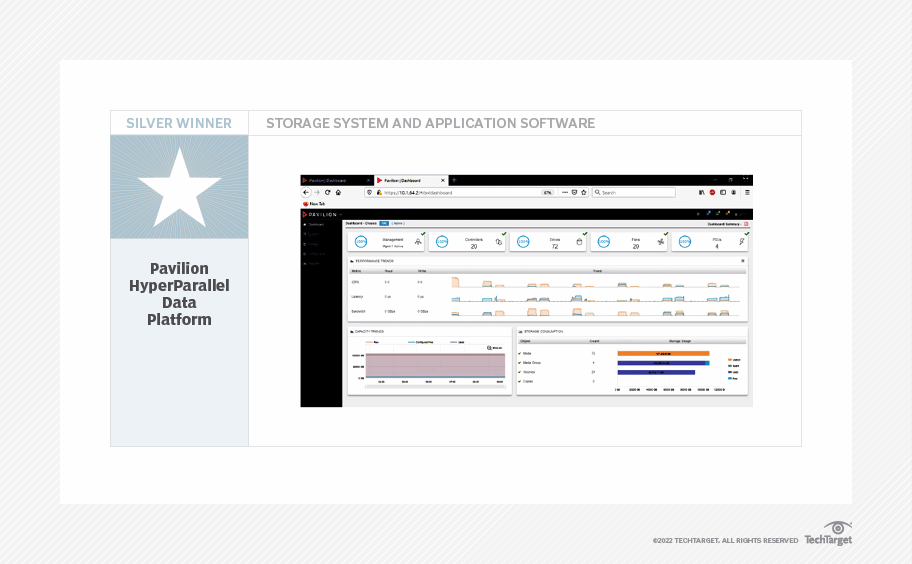Collapse the Capacity Trends panel header
The height and width of the screenshot is (564, 912).
click(x=351, y=331)
